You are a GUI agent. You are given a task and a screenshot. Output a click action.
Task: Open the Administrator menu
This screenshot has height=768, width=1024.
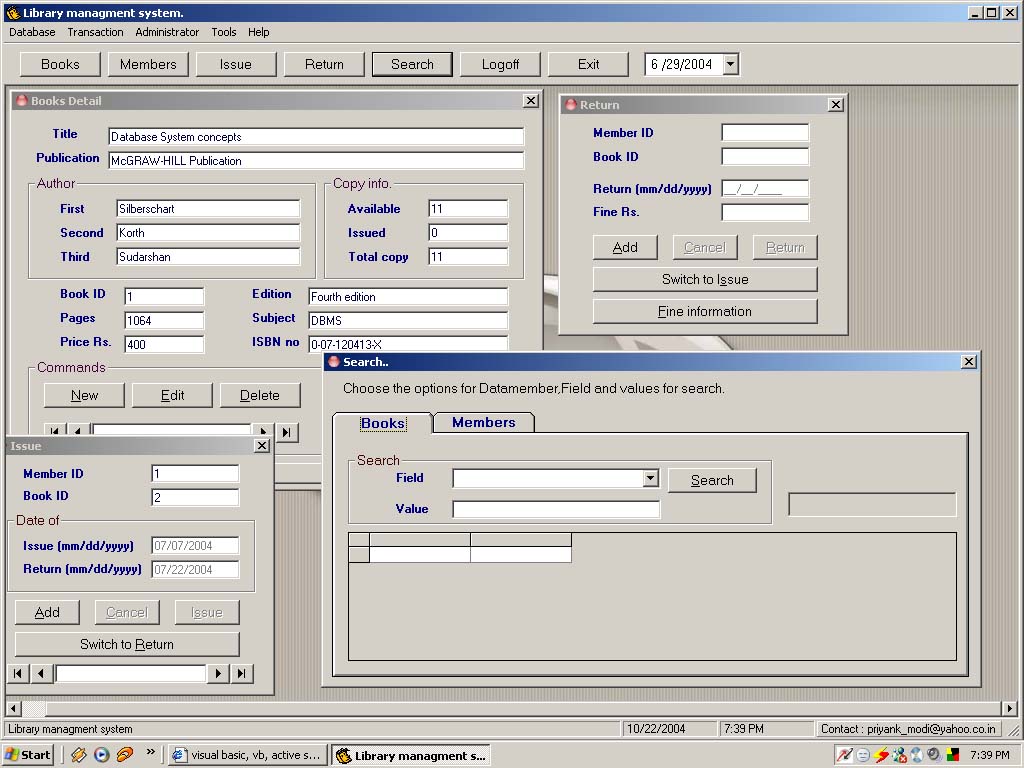click(x=167, y=32)
